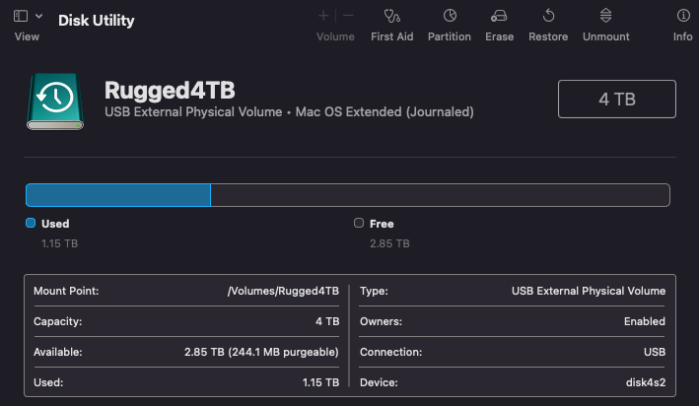Click the free portion of storage bar
This screenshot has width=699, height=406.
click(x=438, y=195)
